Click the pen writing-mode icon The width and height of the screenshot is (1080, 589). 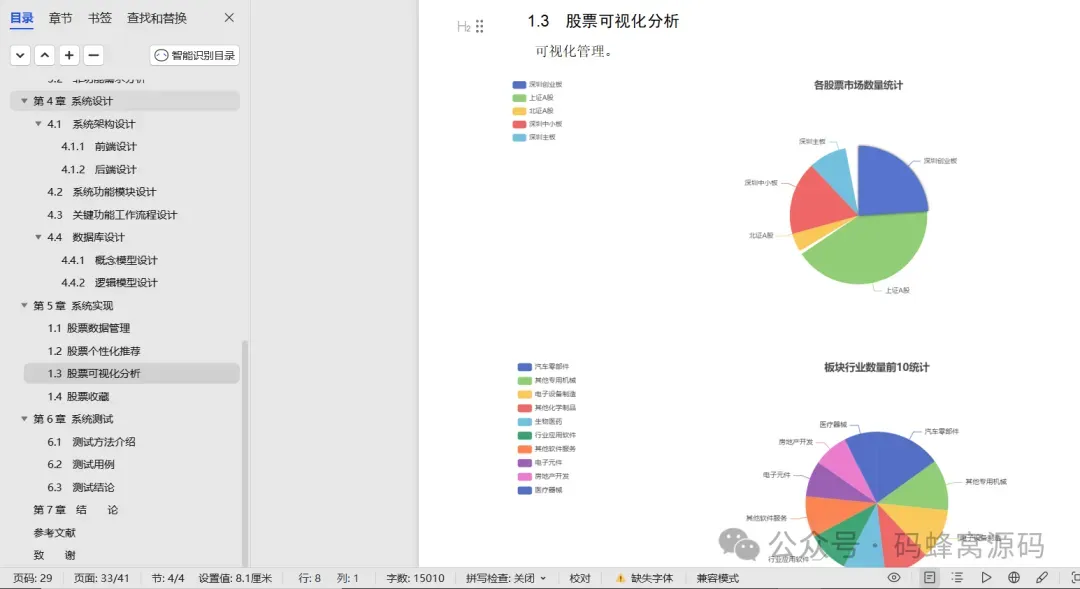(x=1042, y=578)
